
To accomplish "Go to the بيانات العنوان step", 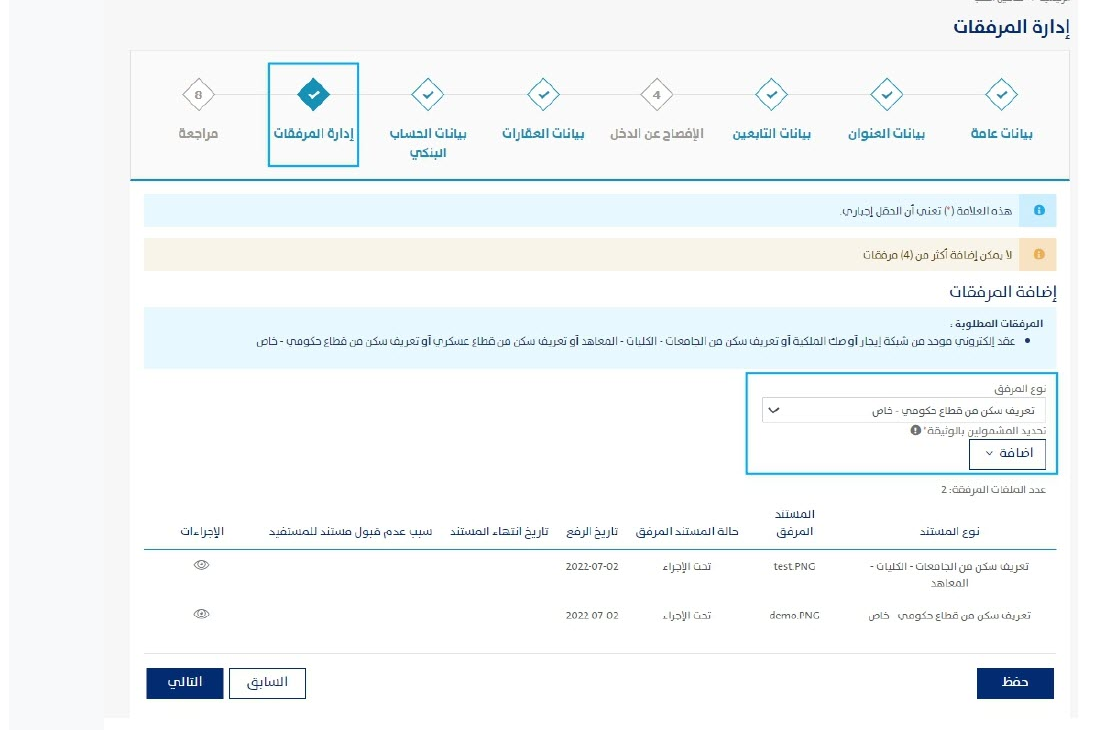I will pyautogui.click(x=886, y=134).
